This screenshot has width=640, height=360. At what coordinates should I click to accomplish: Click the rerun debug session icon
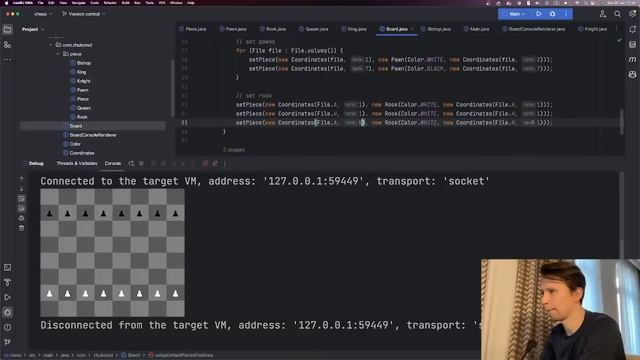click(x=131, y=164)
